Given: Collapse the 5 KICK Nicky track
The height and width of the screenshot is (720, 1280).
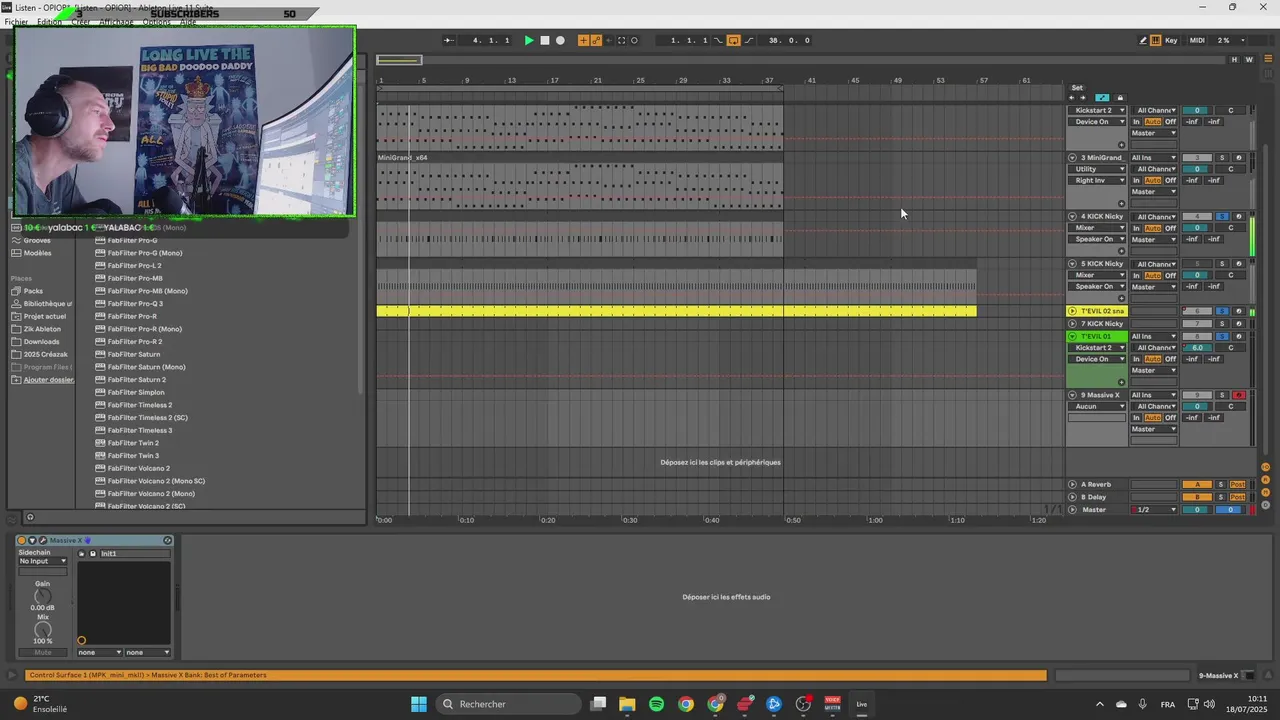Looking at the screenshot, I should tap(1072, 264).
